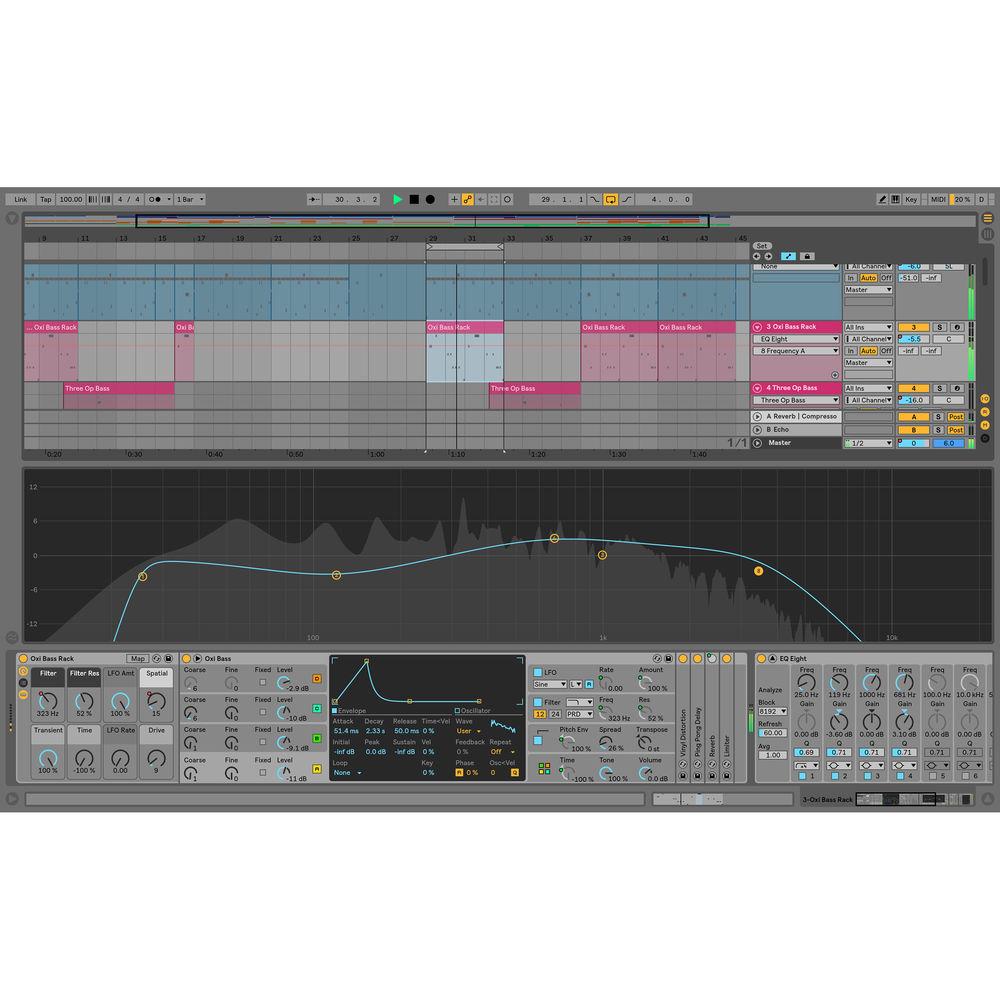Image resolution: width=1000 pixels, height=1000 pixels.
Task: Click the Tap tempo button
Action: pos(44,199)
